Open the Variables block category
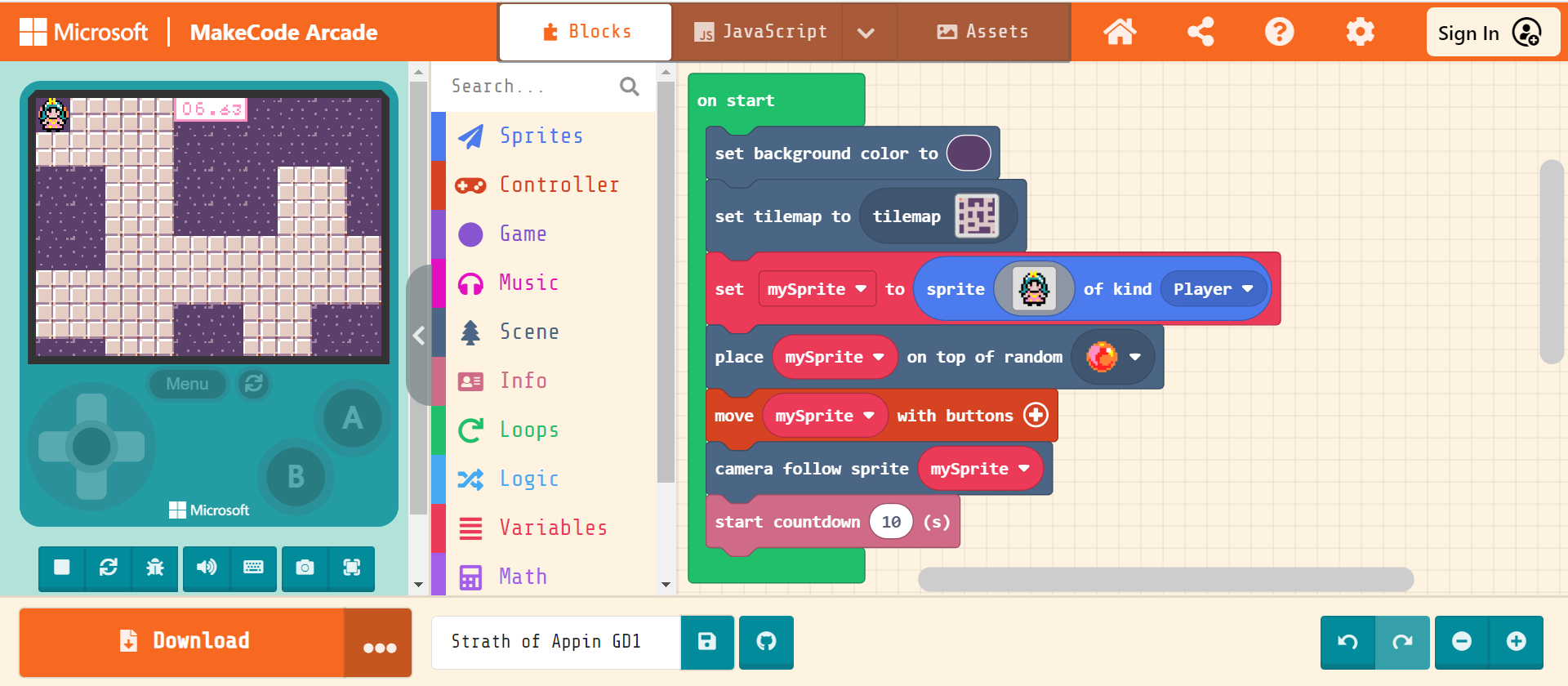1568x686 pixels. (x=544, y=528)
